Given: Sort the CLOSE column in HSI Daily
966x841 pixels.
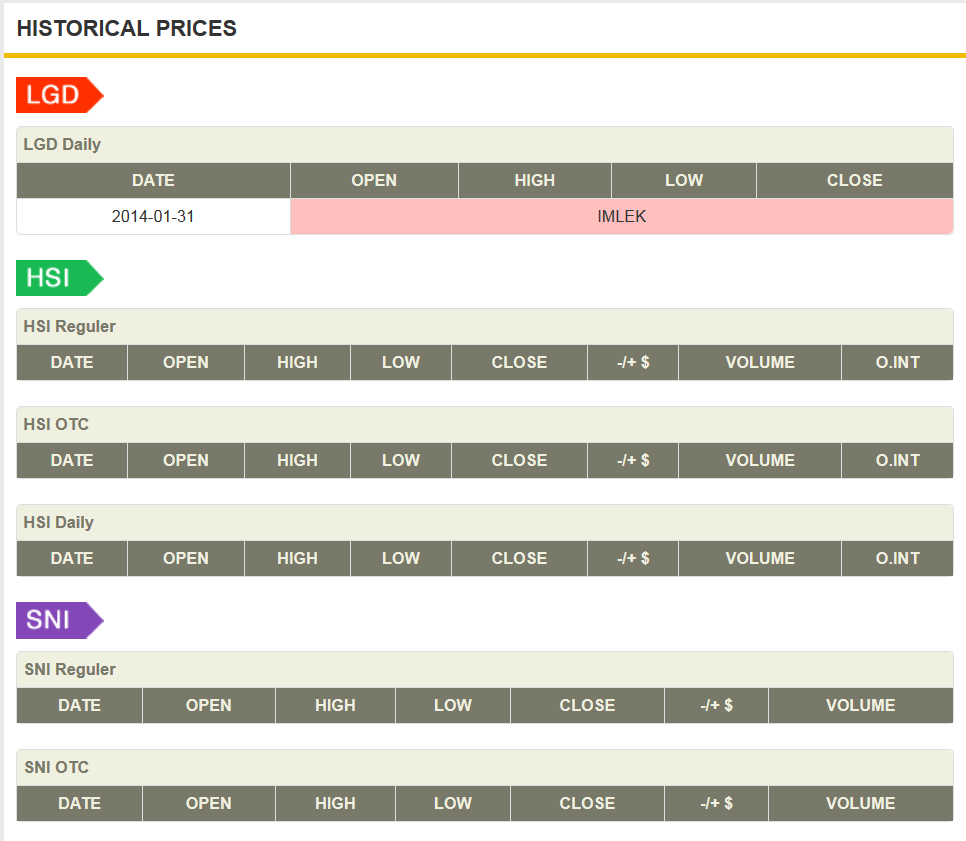Looking at the screenshot, I should [518, 558].
